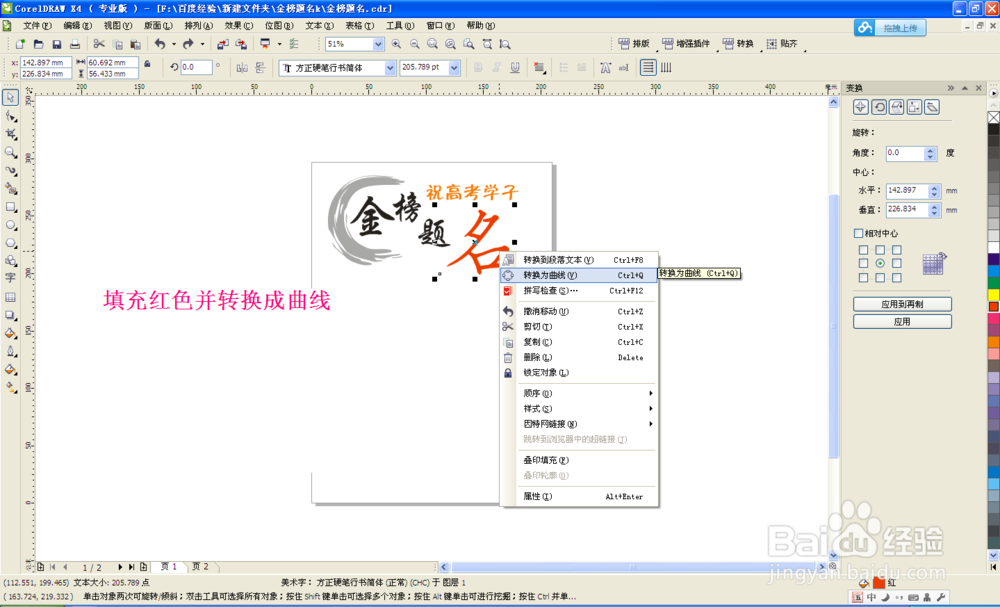Image resolution: width=1000 pixels, height=607 pixels.
Task: Select the Eyedropper tool
Action: point(11,333)
